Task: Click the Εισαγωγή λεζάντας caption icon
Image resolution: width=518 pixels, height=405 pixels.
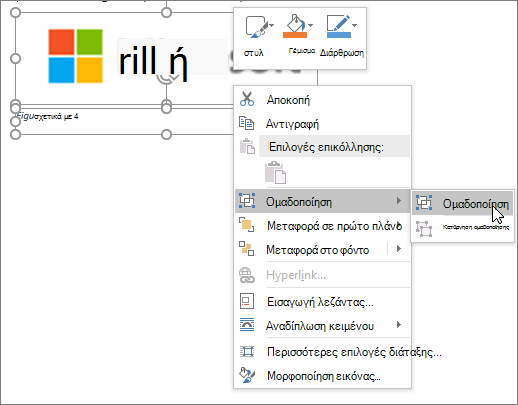Action: coord(247,301)
